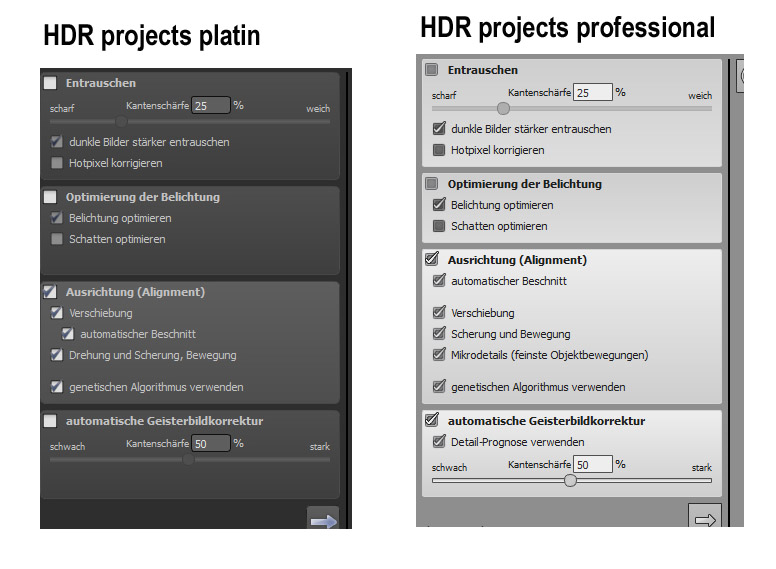Viewport: 776px width, 569px height.
Task: Click Entrauschen Kantenschärfe slider handle in platin
Action: (x=121, y=122)
